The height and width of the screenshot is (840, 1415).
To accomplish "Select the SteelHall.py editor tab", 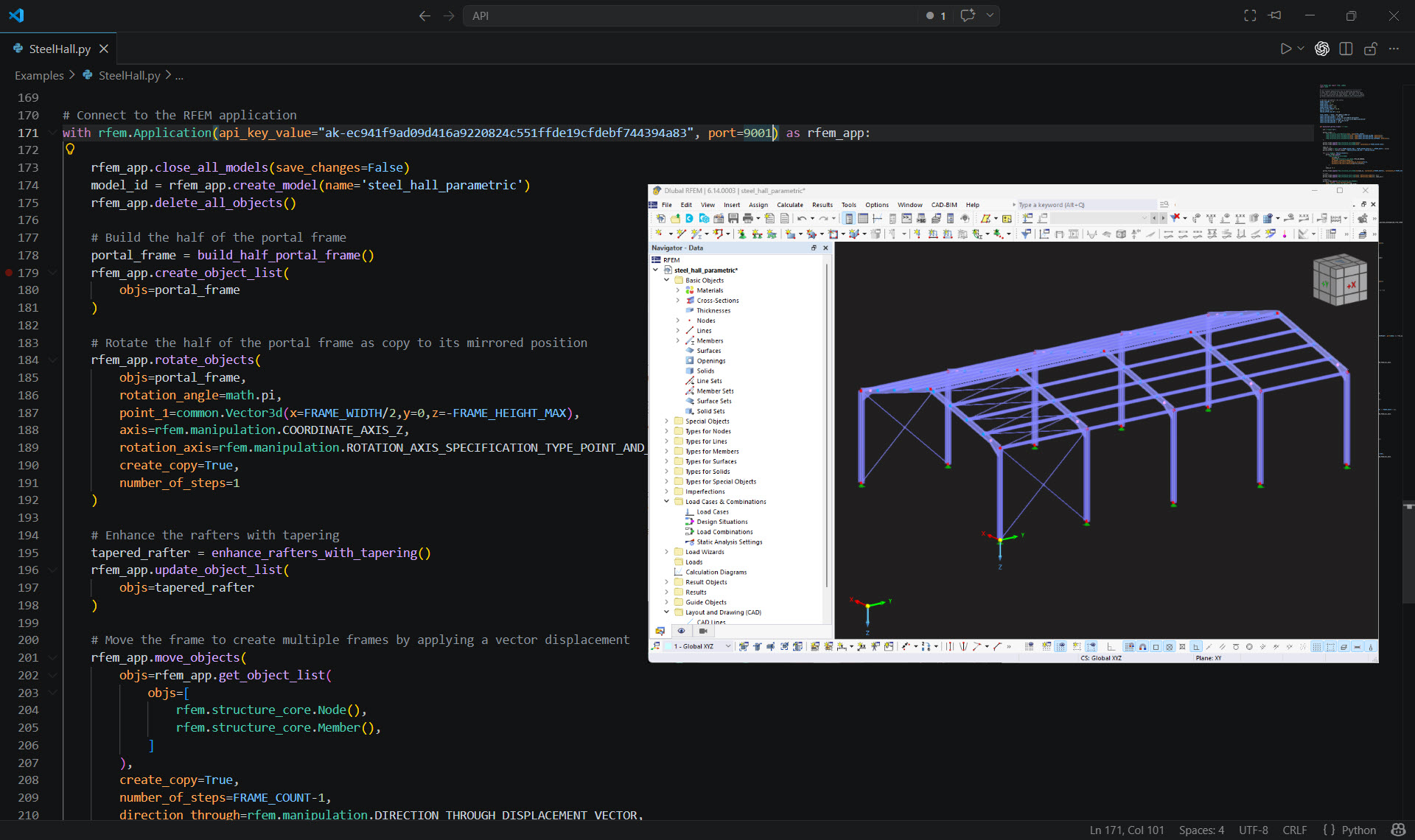I will [x=59, y=49].
